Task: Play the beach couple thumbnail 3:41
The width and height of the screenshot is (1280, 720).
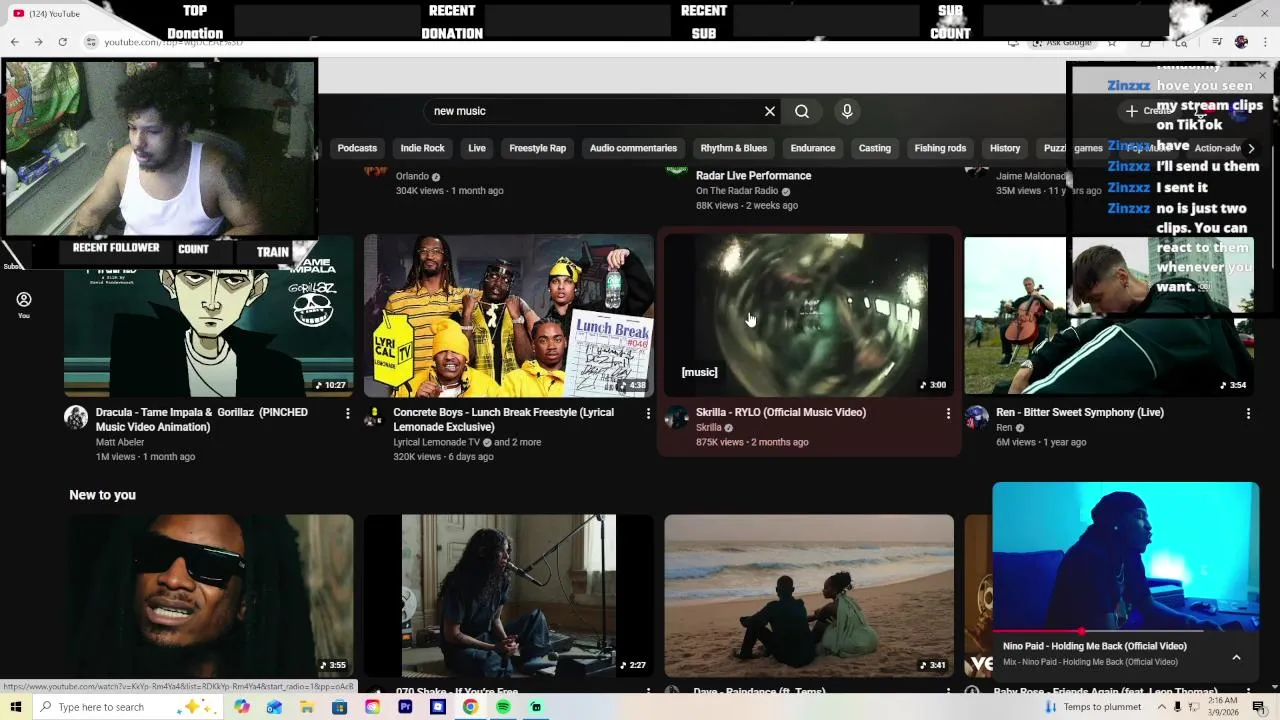Action: [808, 596]
